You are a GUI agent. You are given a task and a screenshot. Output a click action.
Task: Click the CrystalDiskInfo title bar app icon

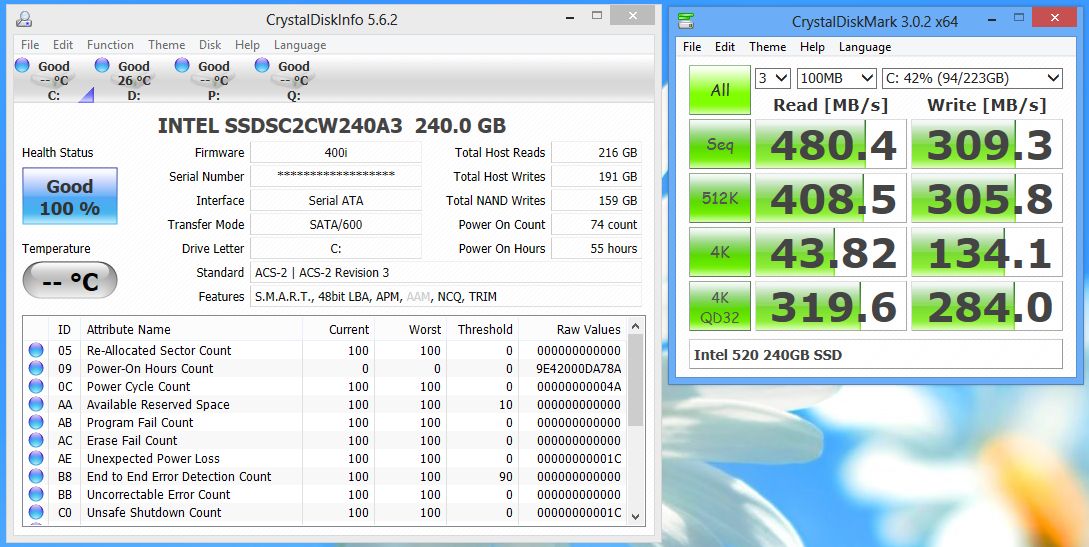(24, 19)
